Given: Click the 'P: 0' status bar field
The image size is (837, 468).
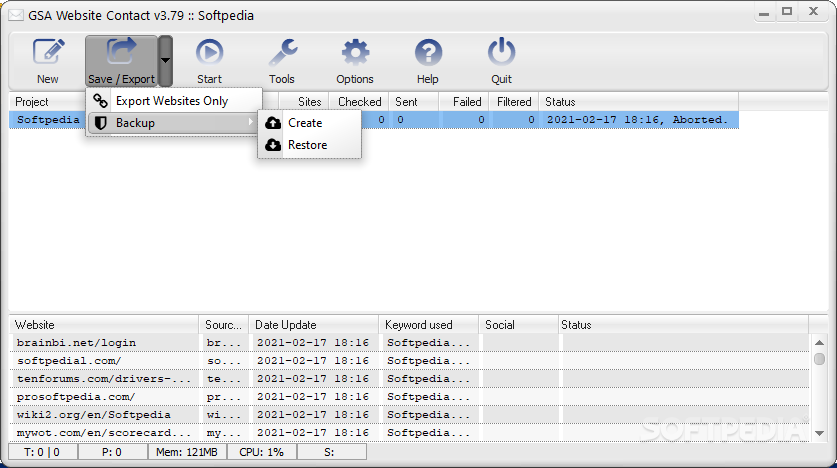Looking at the screenshot, I should click(112, 452).
